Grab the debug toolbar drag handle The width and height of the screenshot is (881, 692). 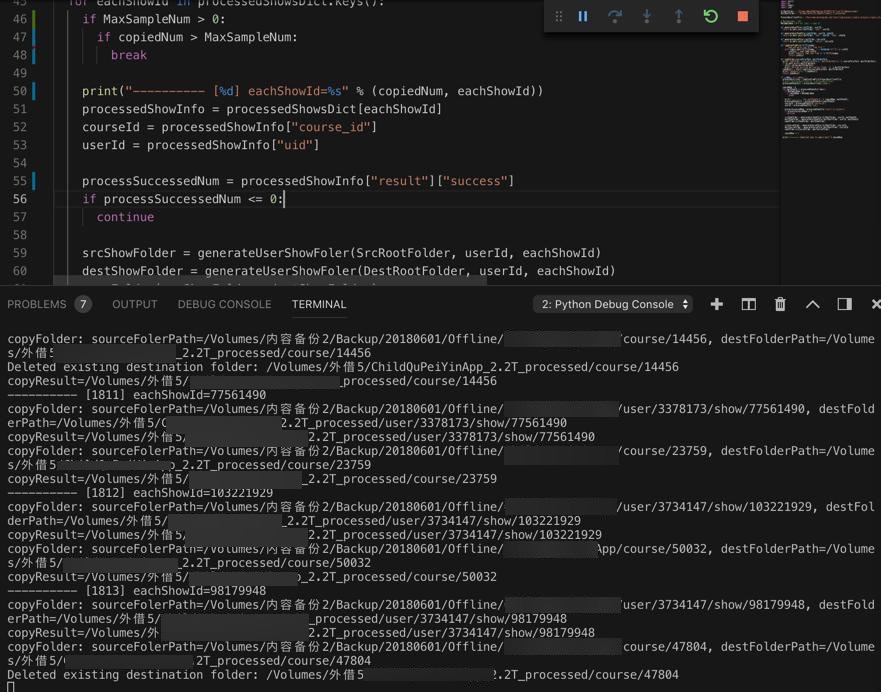coord(558,17)
